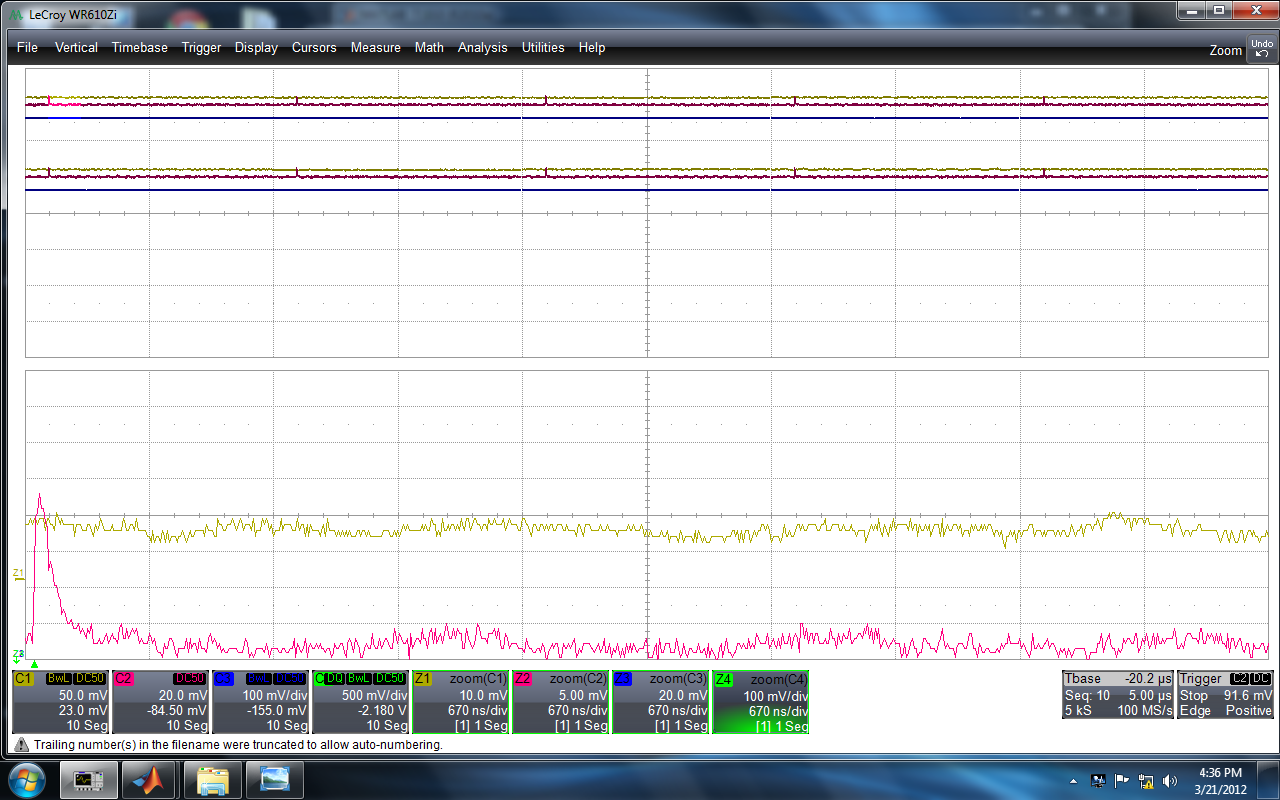Image resolution: width=1280 pixels, height=800 pixels.
Task: Open the File menu
Action: coord(27,47)
